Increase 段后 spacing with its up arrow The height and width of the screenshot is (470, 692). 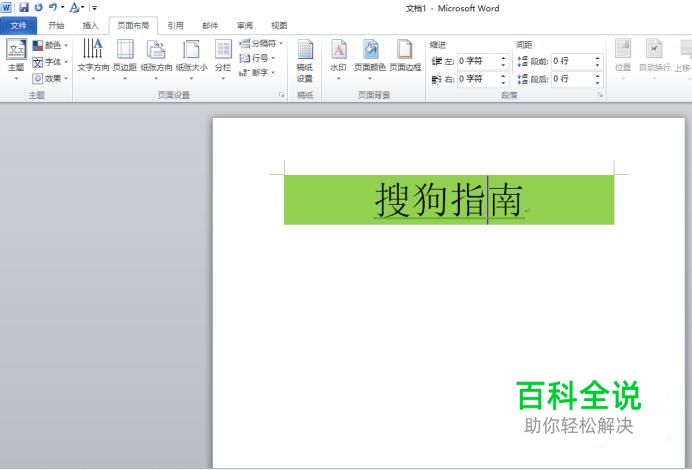(x=598, y=75)
